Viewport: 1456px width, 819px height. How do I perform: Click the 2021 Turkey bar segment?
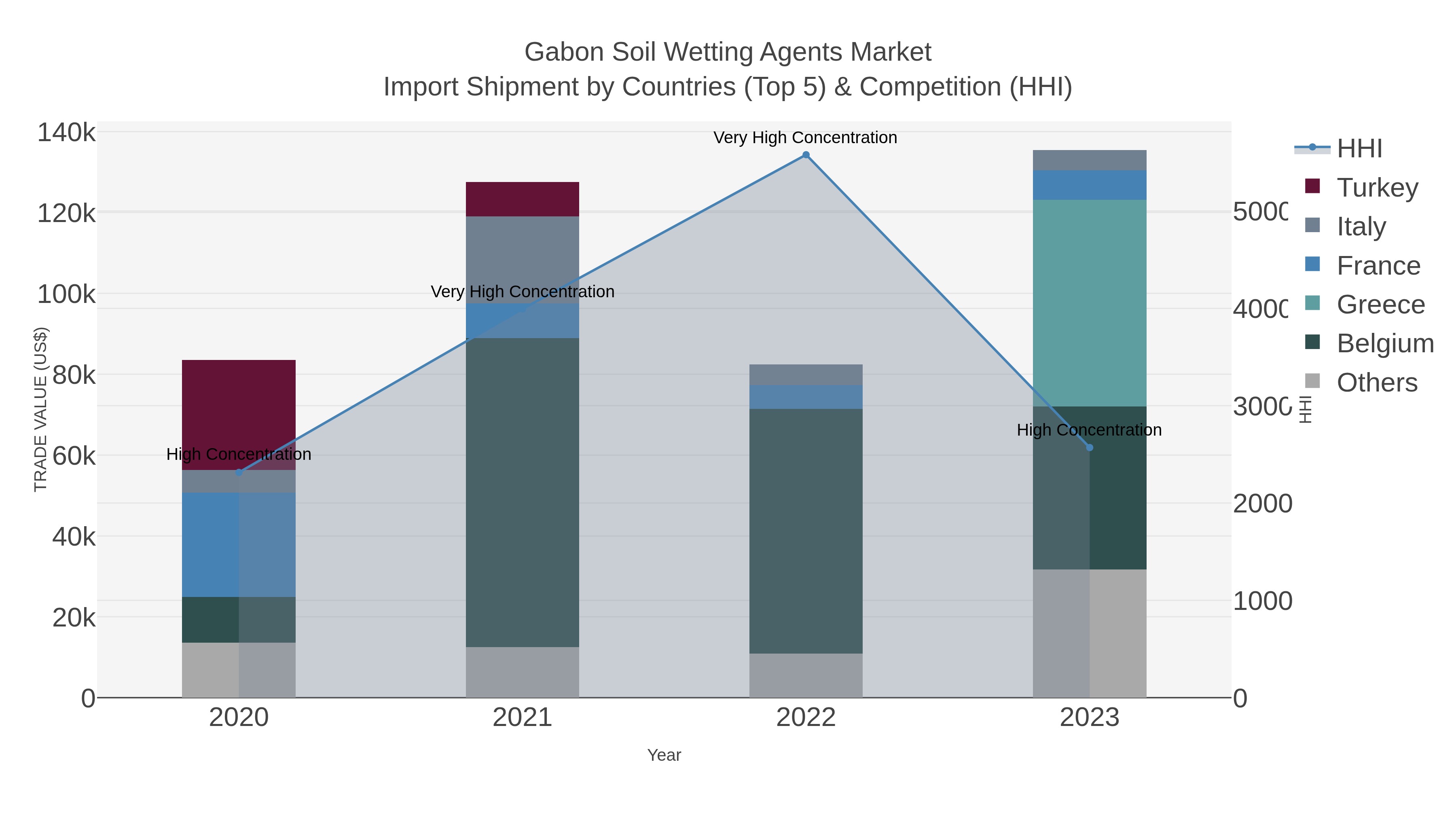point(522,199)
